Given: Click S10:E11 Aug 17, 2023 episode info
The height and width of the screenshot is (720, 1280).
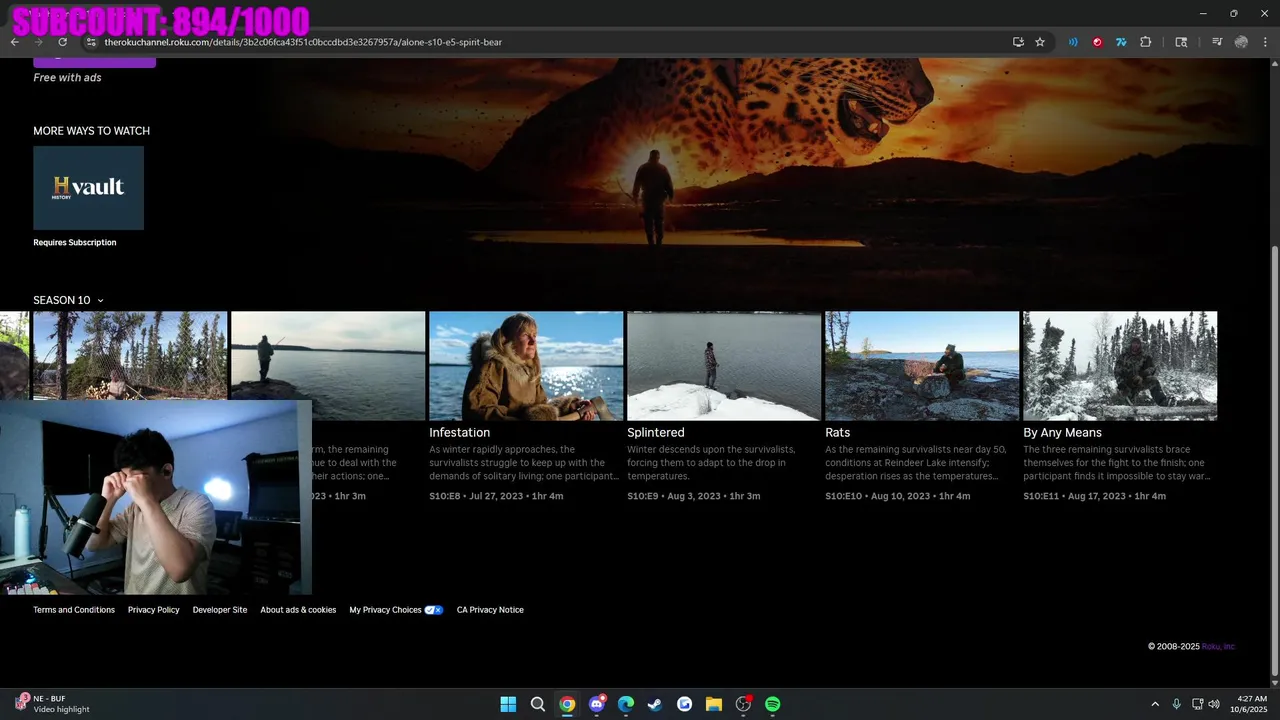Looking at the screenshot, I should (1094, 496).
